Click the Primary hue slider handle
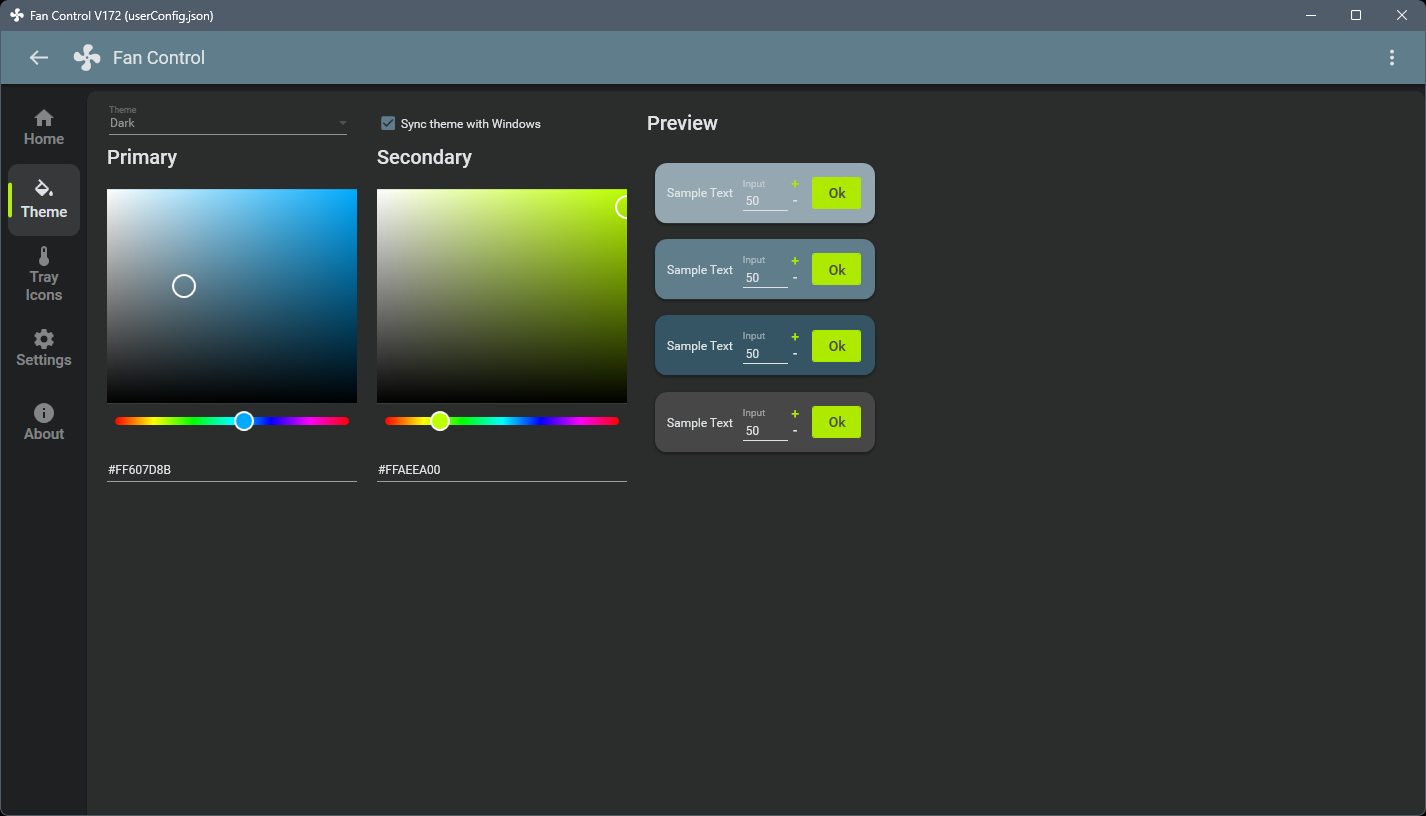The height and width of the screenshot is (816, 1426). (x=244, y=421)
